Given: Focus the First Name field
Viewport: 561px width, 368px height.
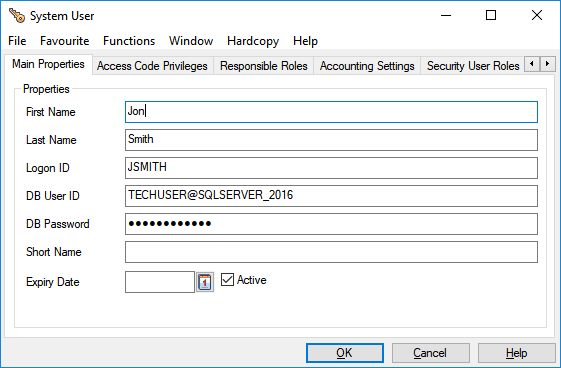Looking at the screenshot, I should [331, 112].
